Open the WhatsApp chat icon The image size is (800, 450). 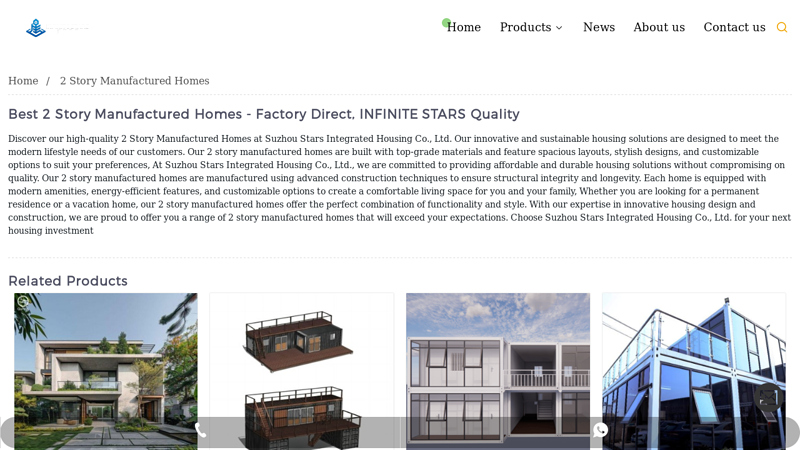click(x=600, y=430)
